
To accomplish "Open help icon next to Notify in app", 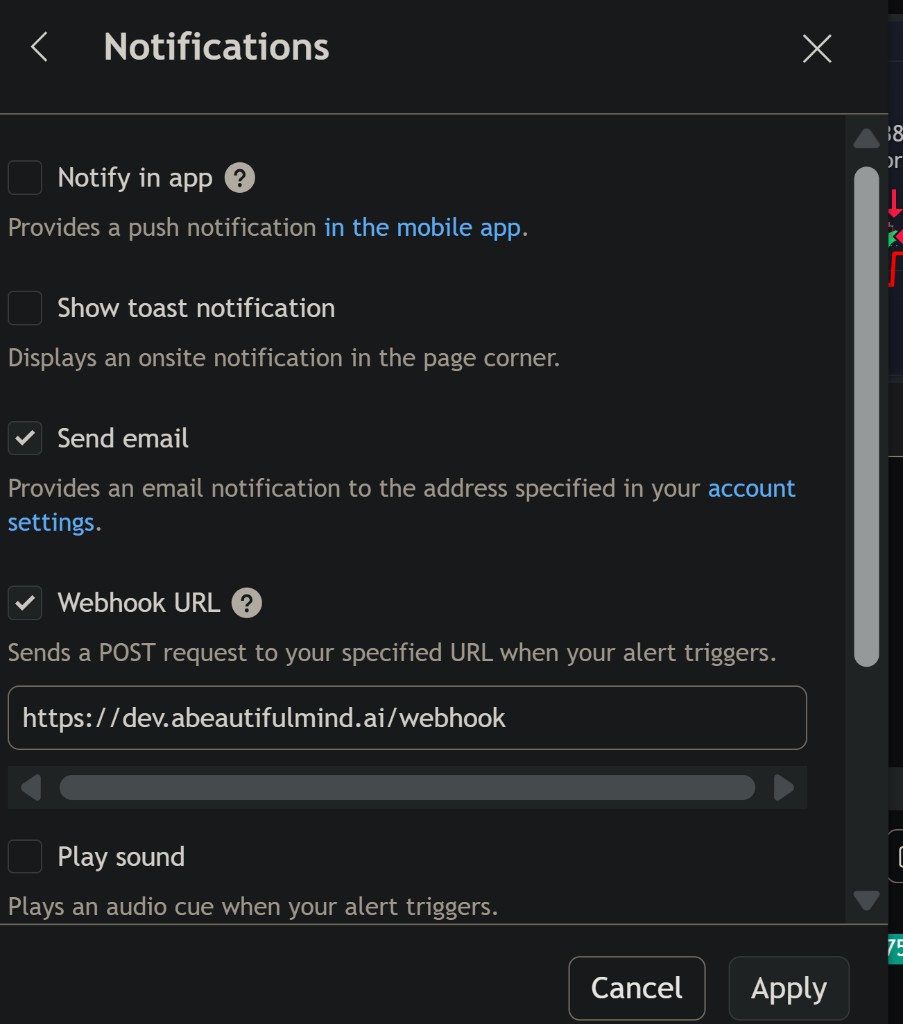I will tap(240, 178).
